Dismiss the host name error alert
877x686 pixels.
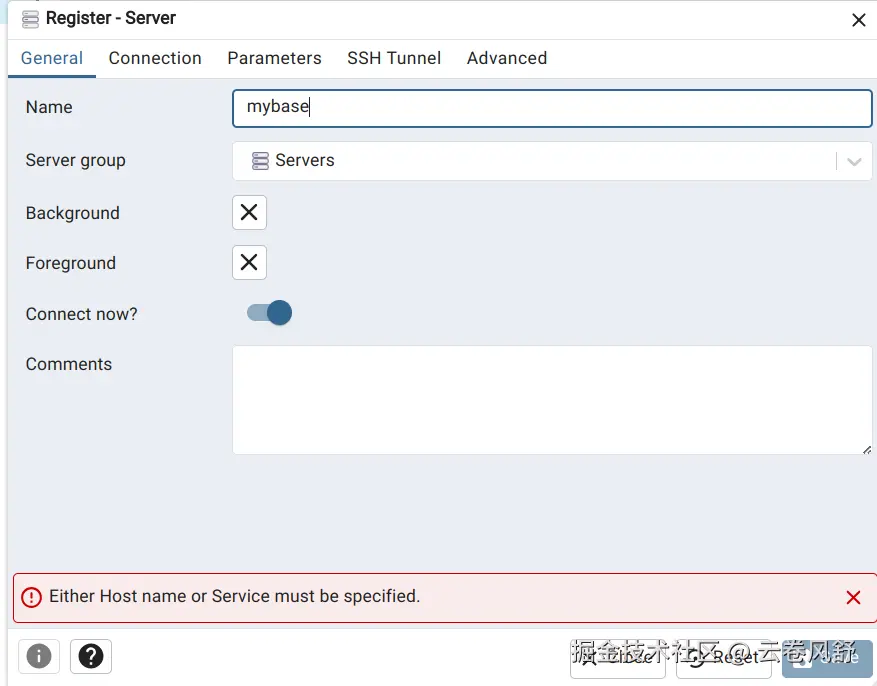tap(853, 597)
